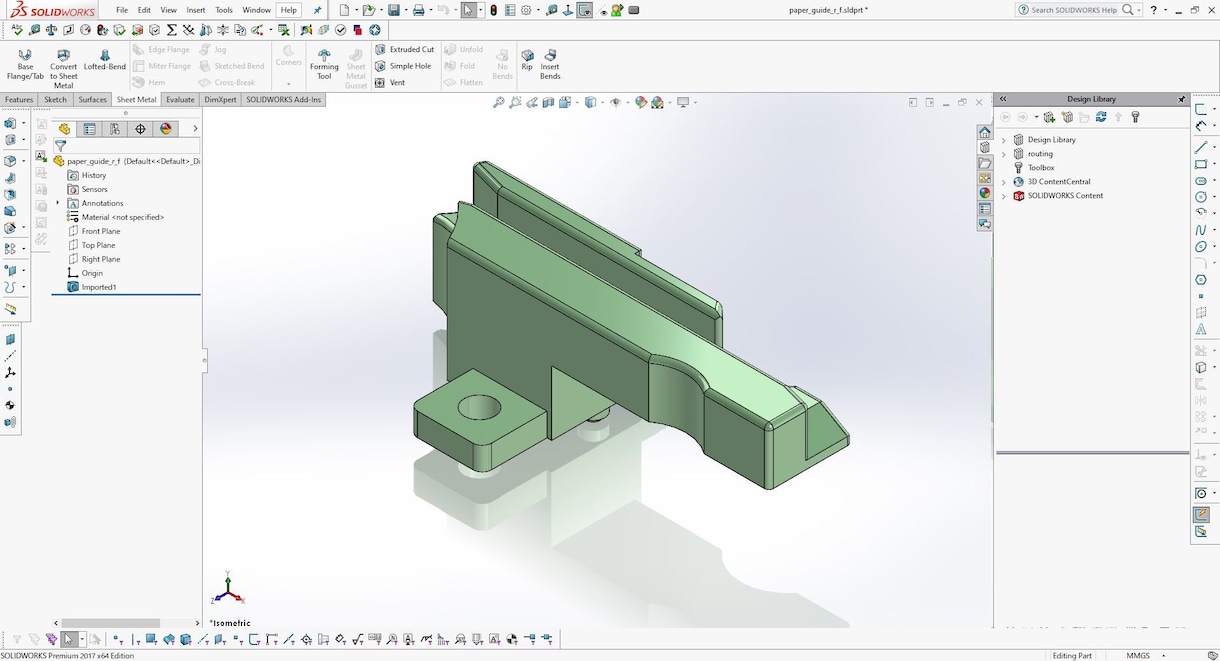Pin the Design Library pane
Screen dimensions: 1220x661
[1182, 99]
